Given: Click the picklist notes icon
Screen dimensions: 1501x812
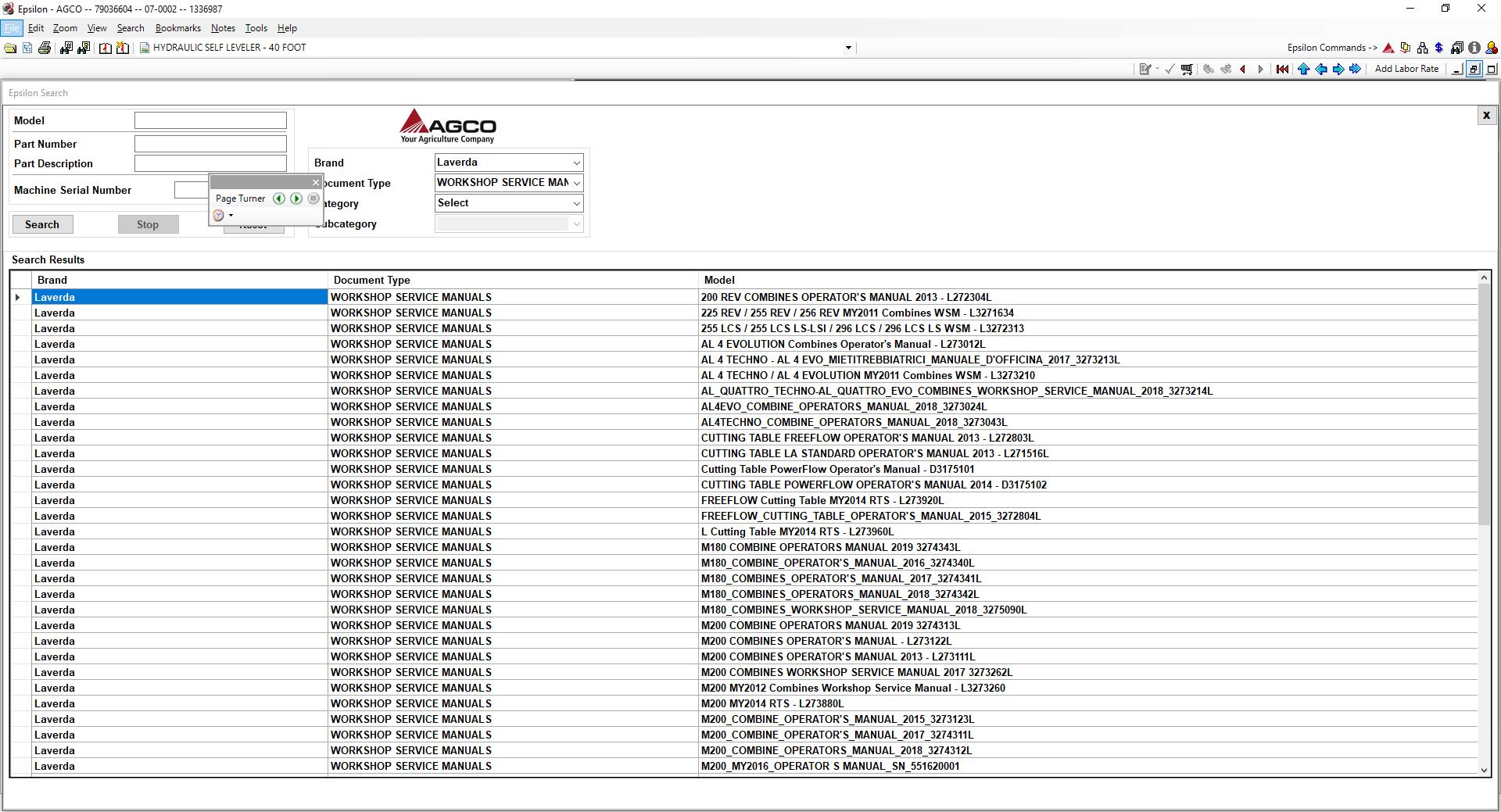Looking at the screenshot, I should click(x=1145, y=70).
